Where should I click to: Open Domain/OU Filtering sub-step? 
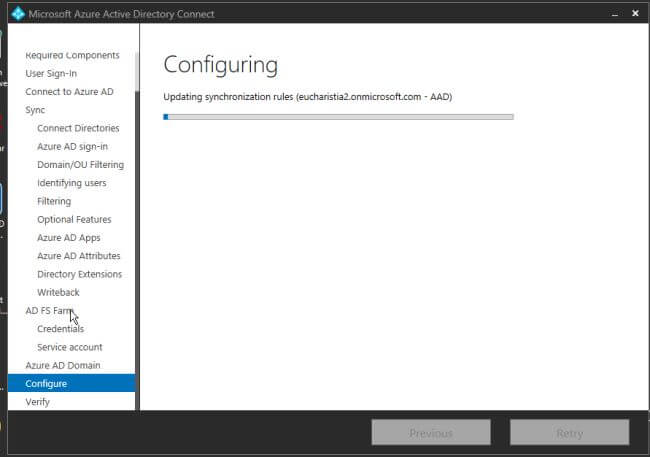80,165
